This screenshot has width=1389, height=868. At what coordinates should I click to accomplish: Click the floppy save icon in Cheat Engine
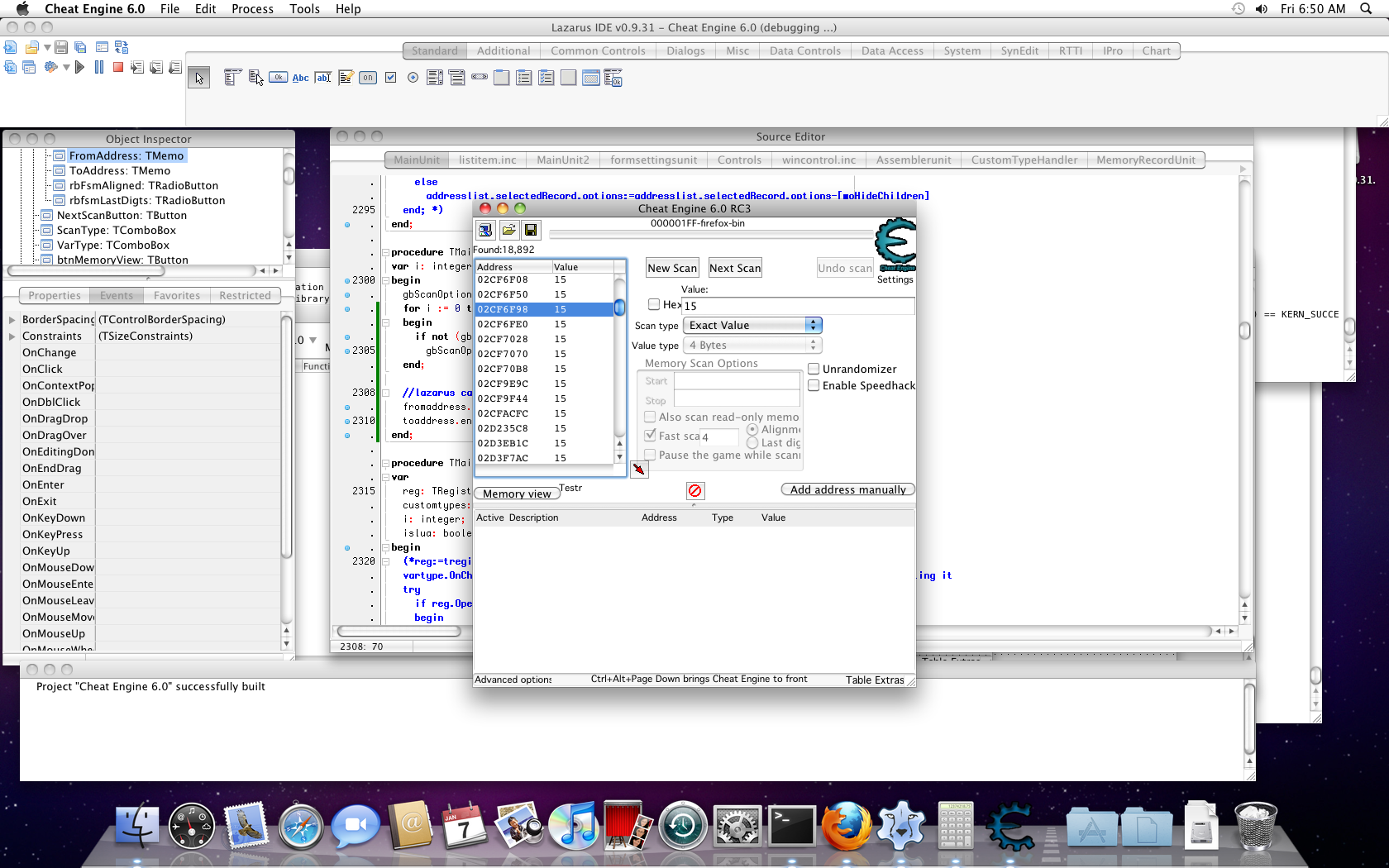coord(531,230)
